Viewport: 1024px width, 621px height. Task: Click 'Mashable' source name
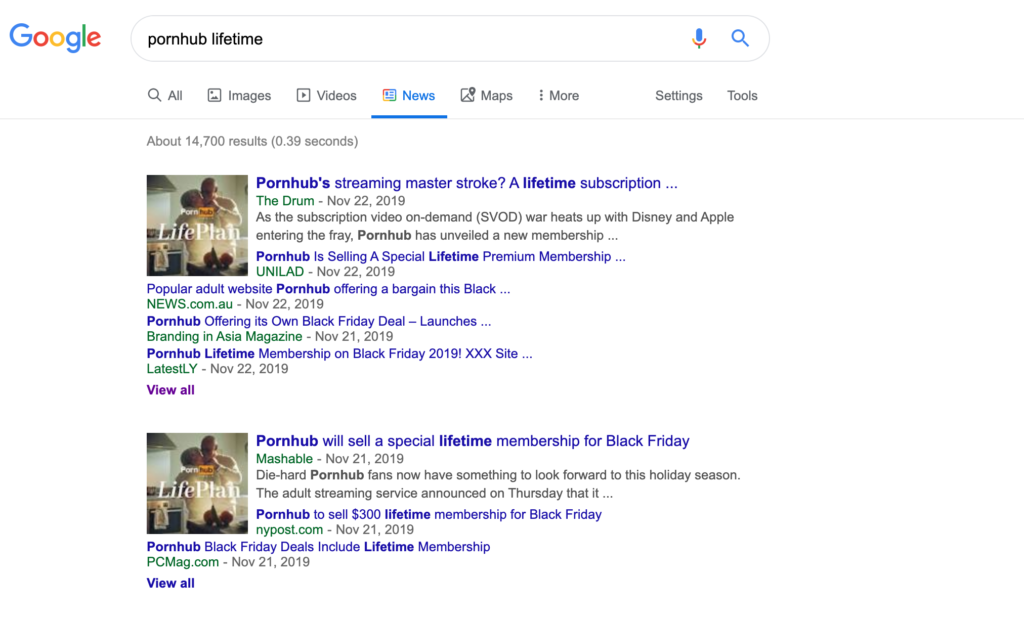(284, 458)
